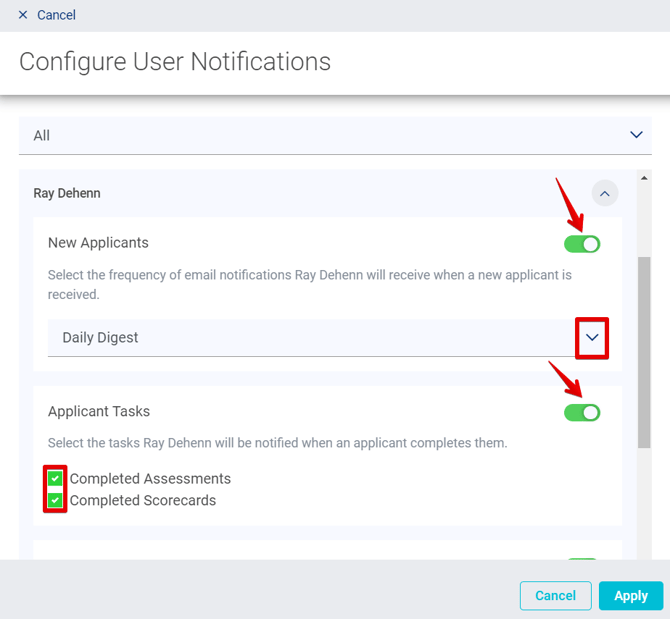Click the X icon beside top Cancel
The image size is (670, 619).
click(x=23, y=15)
